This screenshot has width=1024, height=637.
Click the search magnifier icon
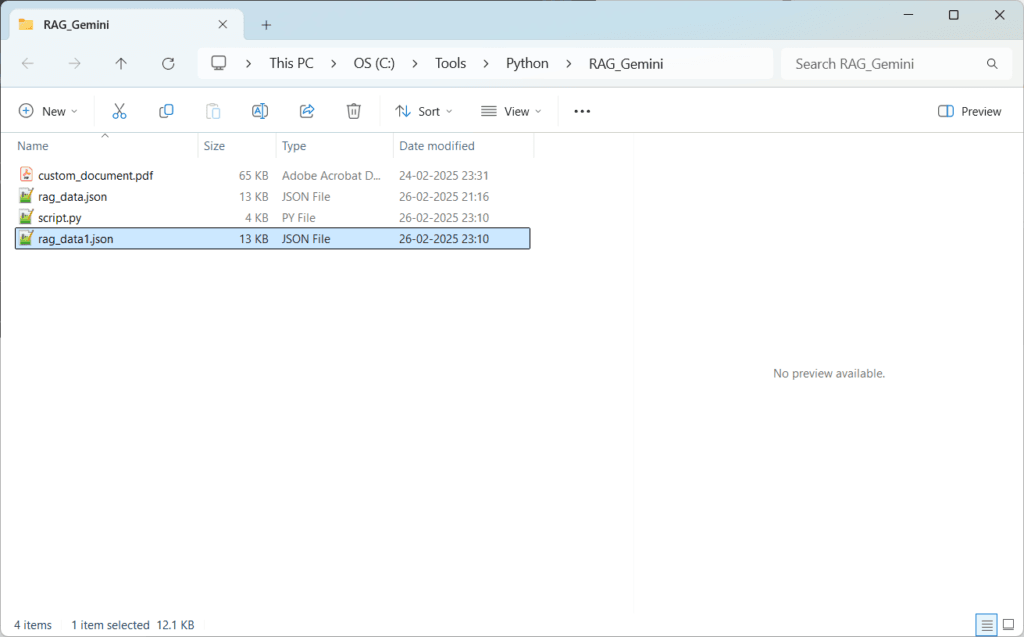point(992,63)
